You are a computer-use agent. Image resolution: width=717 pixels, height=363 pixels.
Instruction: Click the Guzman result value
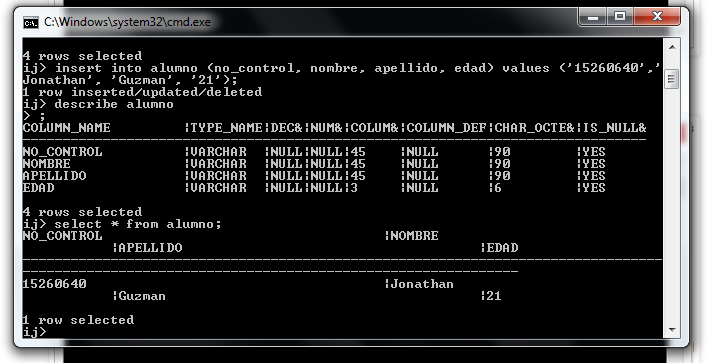click(142, 296)
